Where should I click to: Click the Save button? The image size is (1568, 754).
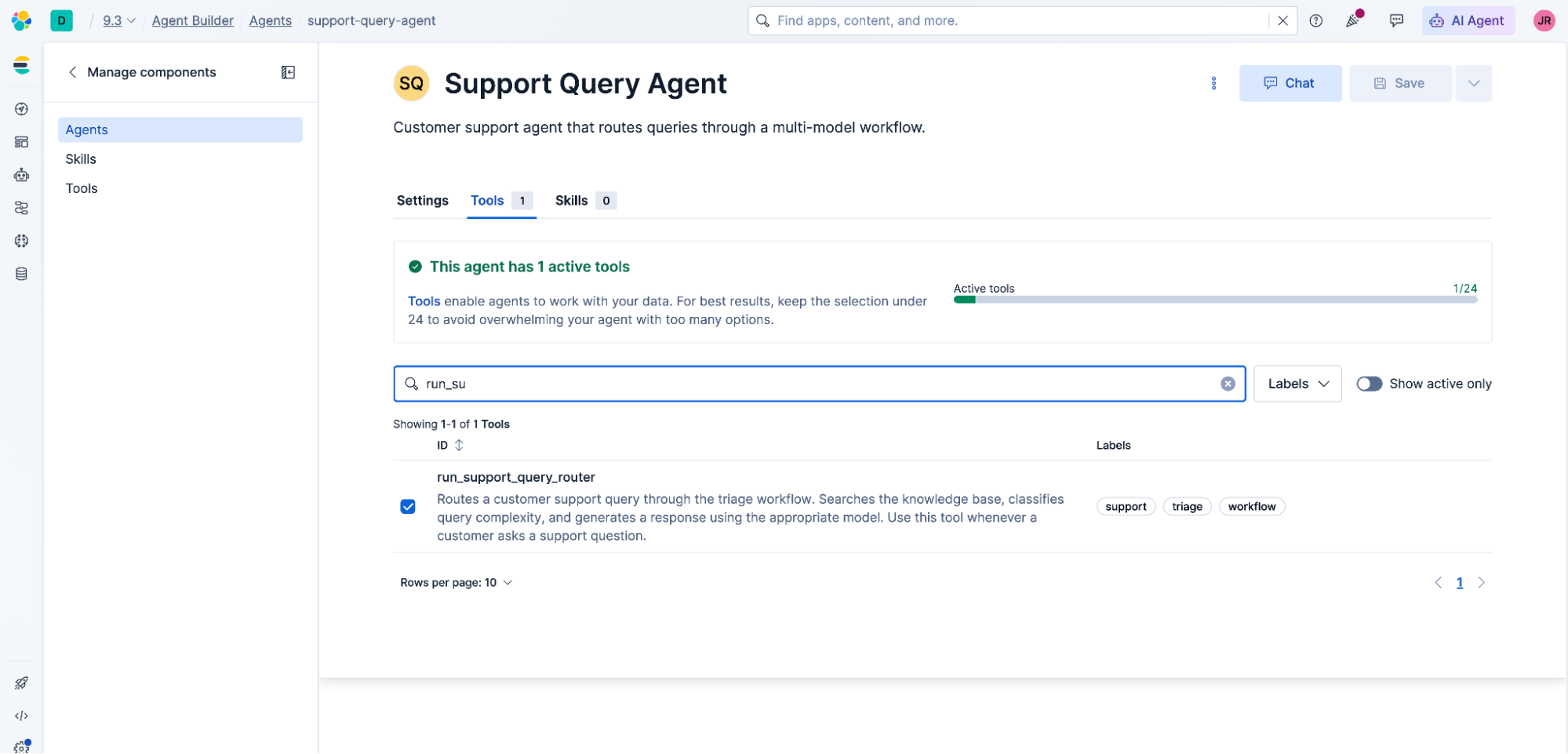pos(1399,83)
